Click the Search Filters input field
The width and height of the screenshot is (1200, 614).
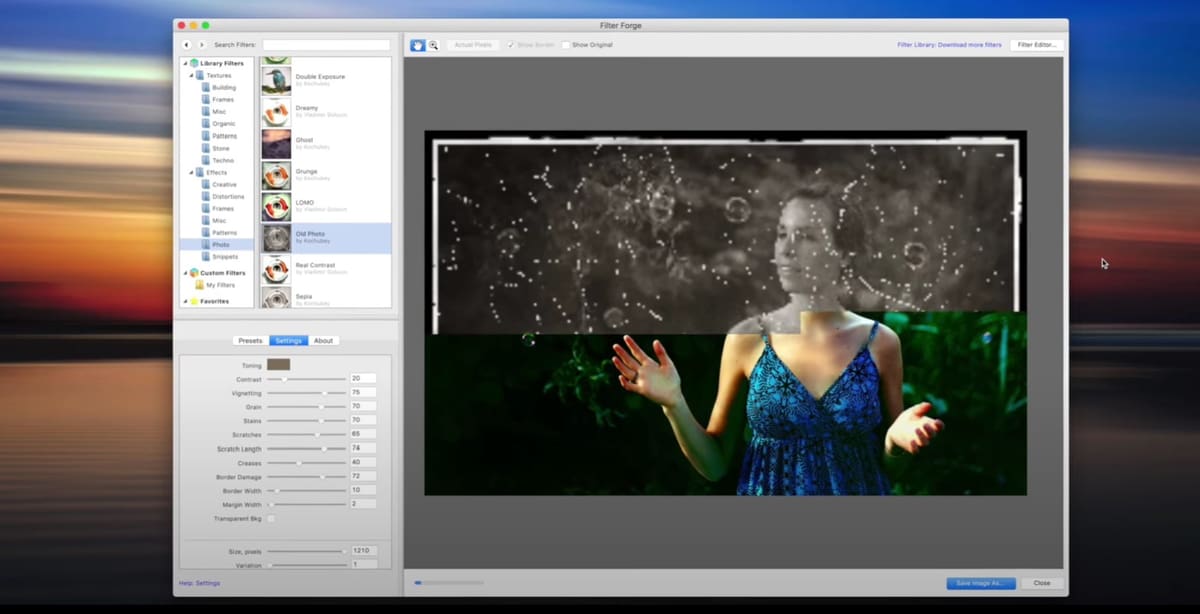(x=326, y=45)
